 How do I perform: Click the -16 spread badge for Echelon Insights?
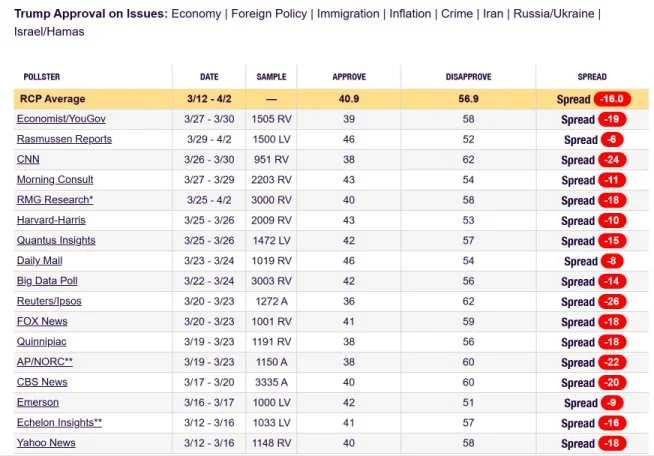click(612, 423)
